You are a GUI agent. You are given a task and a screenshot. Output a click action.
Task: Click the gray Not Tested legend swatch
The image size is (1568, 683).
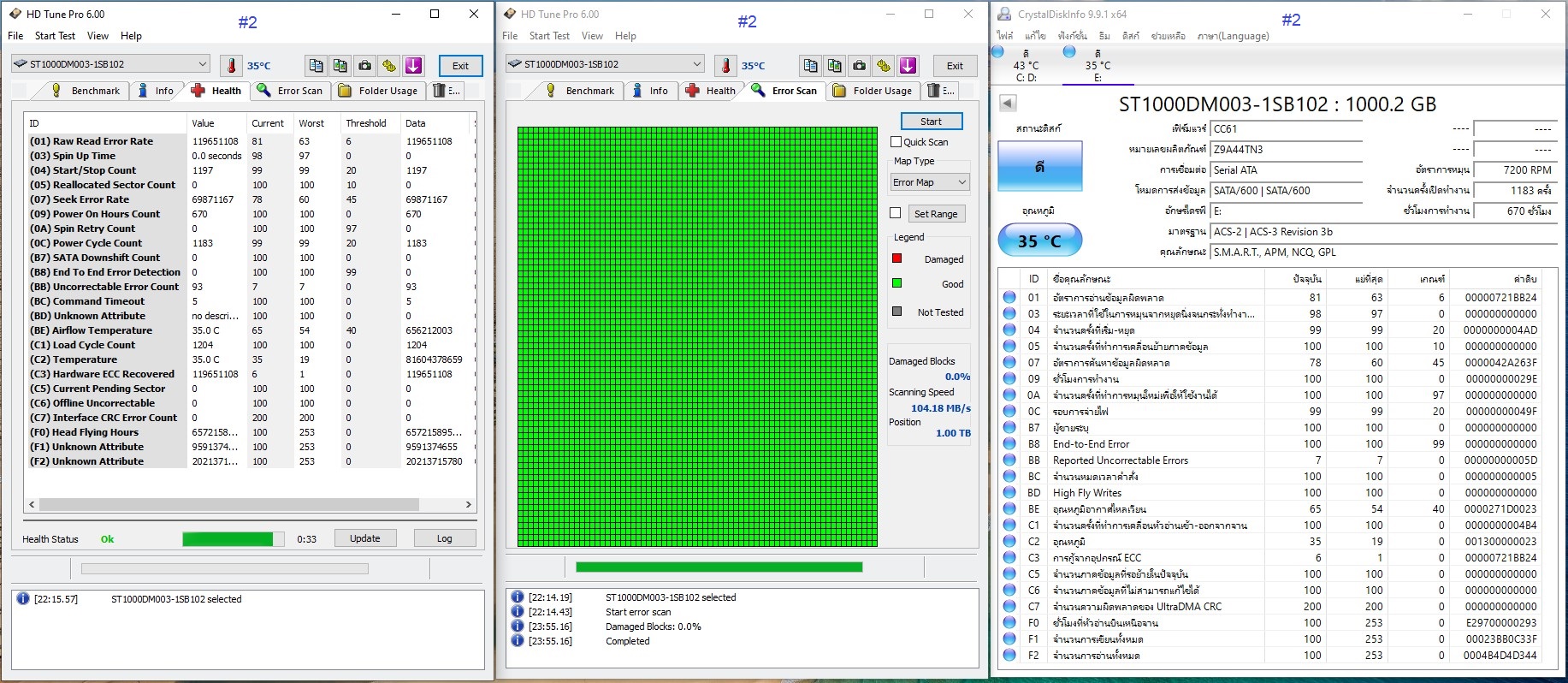point(896,312)
